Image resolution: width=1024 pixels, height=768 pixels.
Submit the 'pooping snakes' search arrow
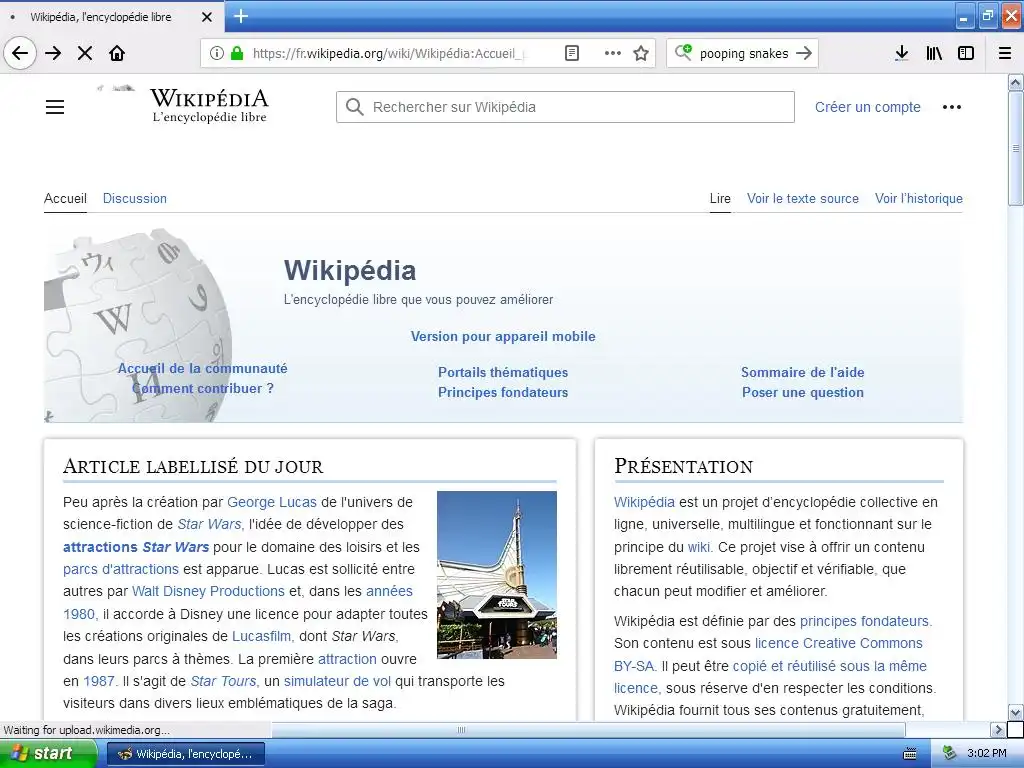(x=805, y=53)
